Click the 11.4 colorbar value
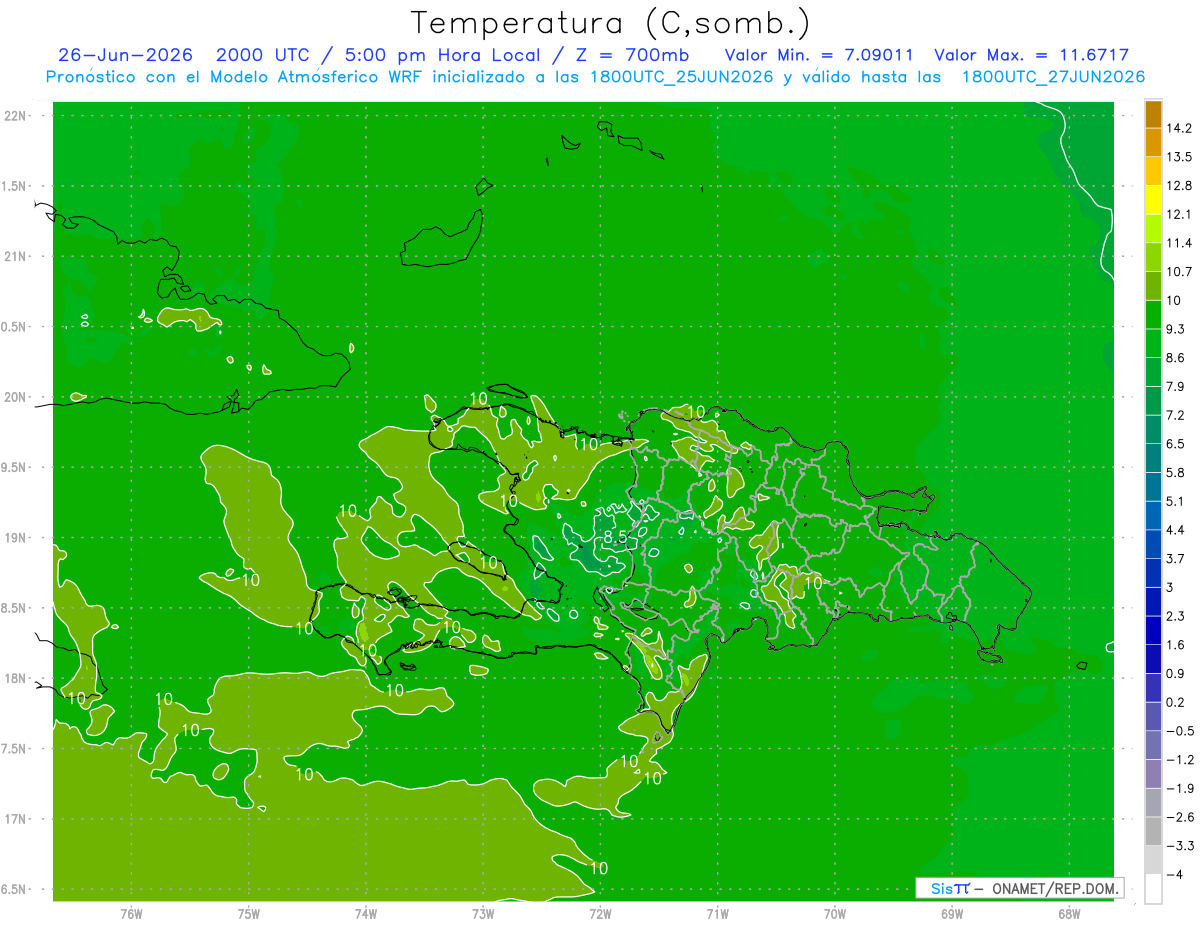 tap(1179, 243)
